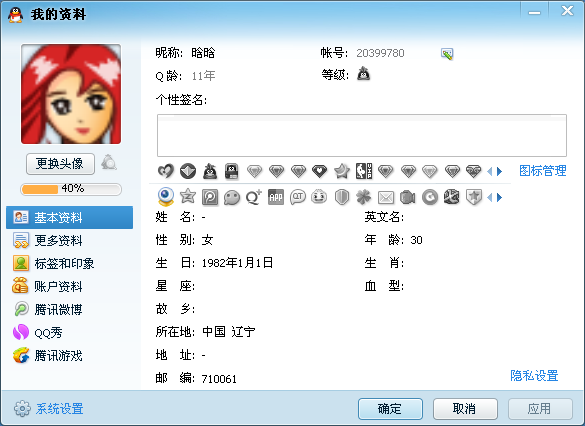The height and width of the screenshot is (426, 585).
Task: Open the 图标管理 link
Action: (x=543, y=171)
